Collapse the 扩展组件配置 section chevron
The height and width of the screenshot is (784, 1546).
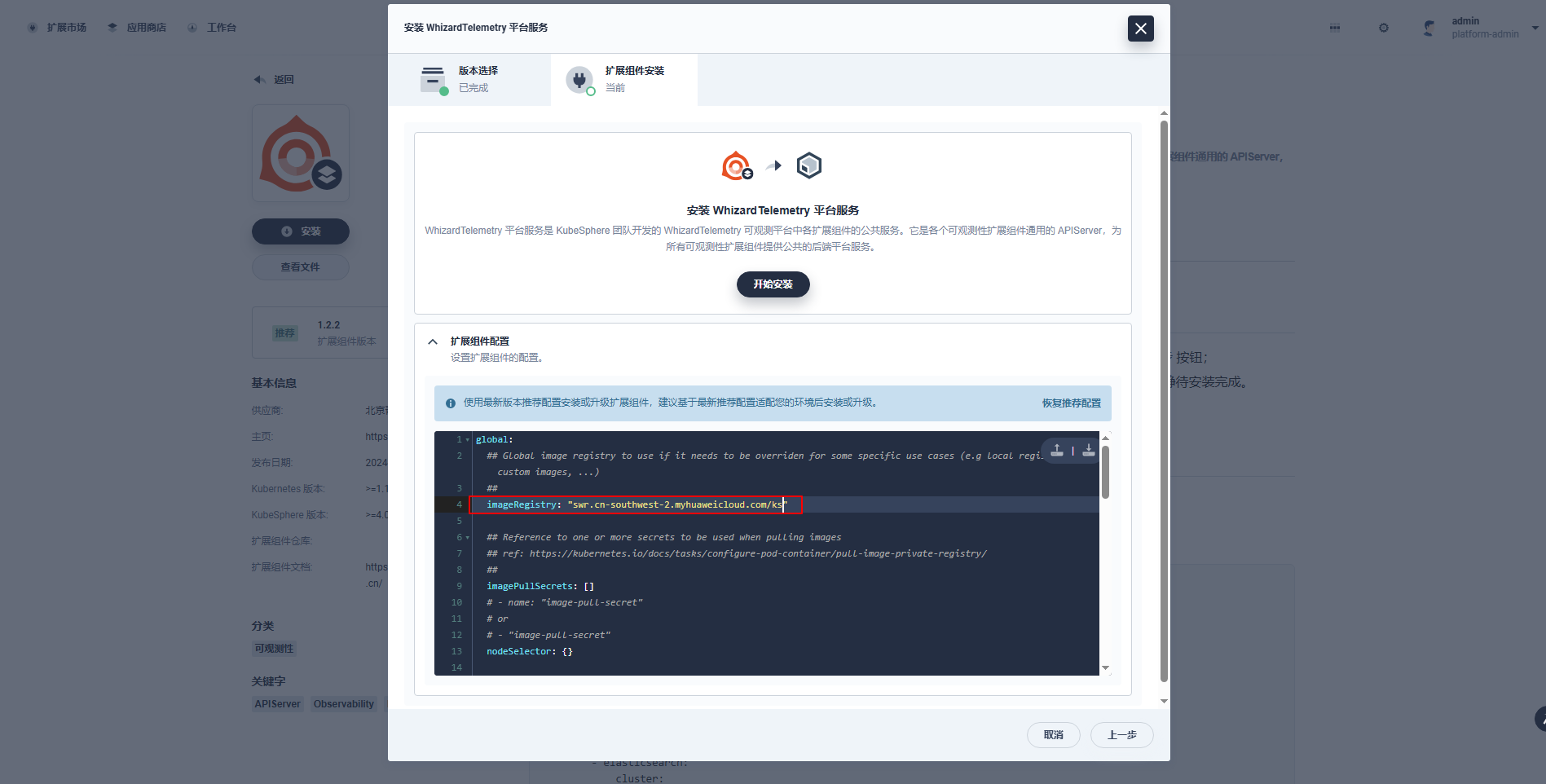point(433,341)
